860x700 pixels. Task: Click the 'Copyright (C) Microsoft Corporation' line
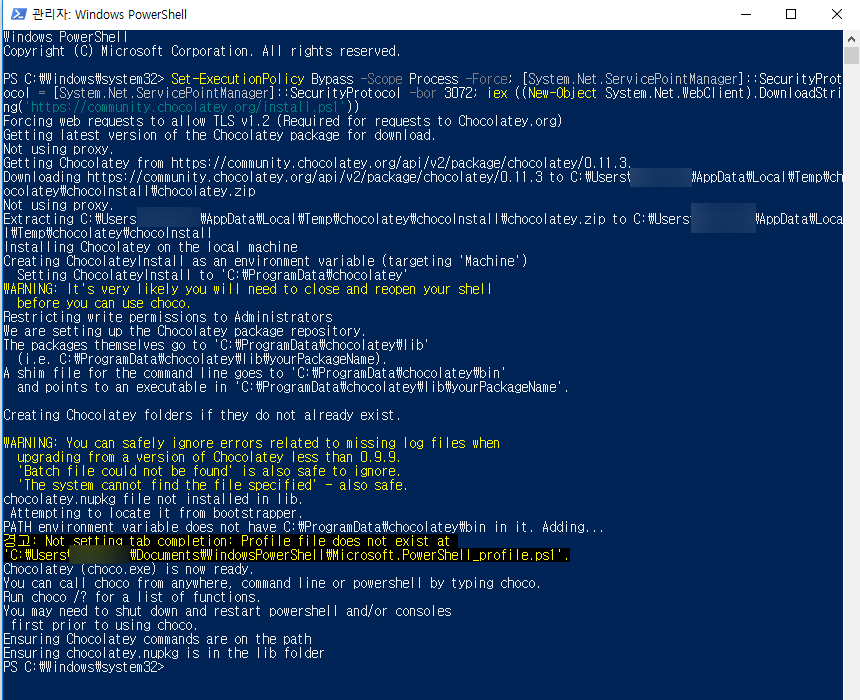202,51
